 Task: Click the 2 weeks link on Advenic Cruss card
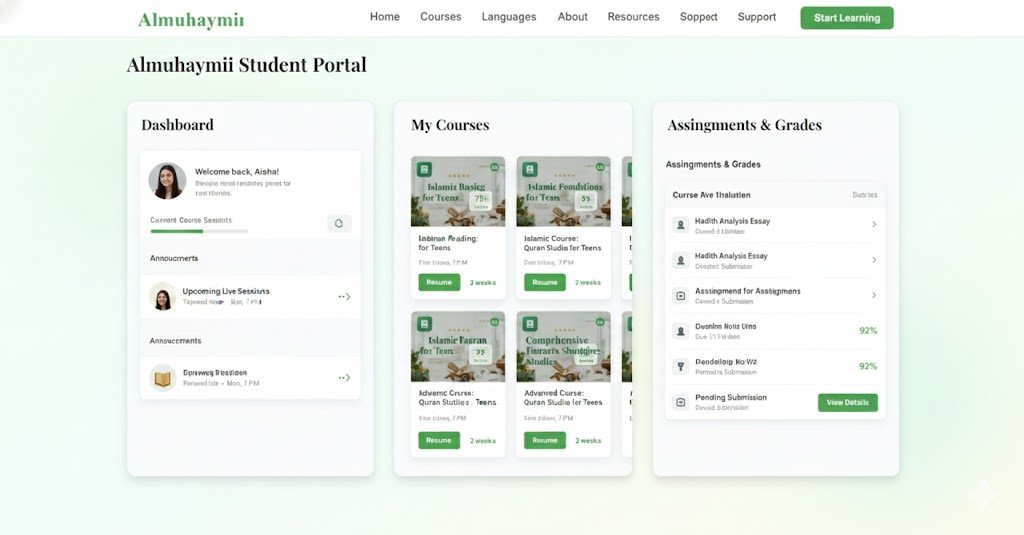483,441
